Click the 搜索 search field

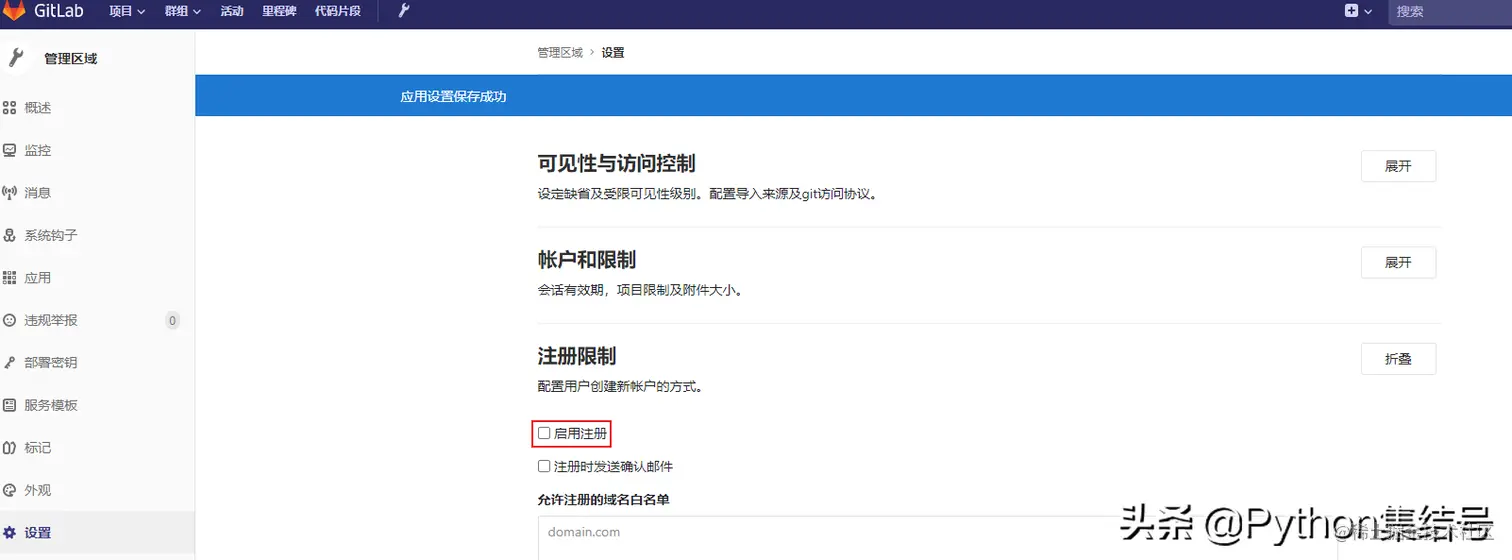pyautogui.click(x=1450, y=12)
